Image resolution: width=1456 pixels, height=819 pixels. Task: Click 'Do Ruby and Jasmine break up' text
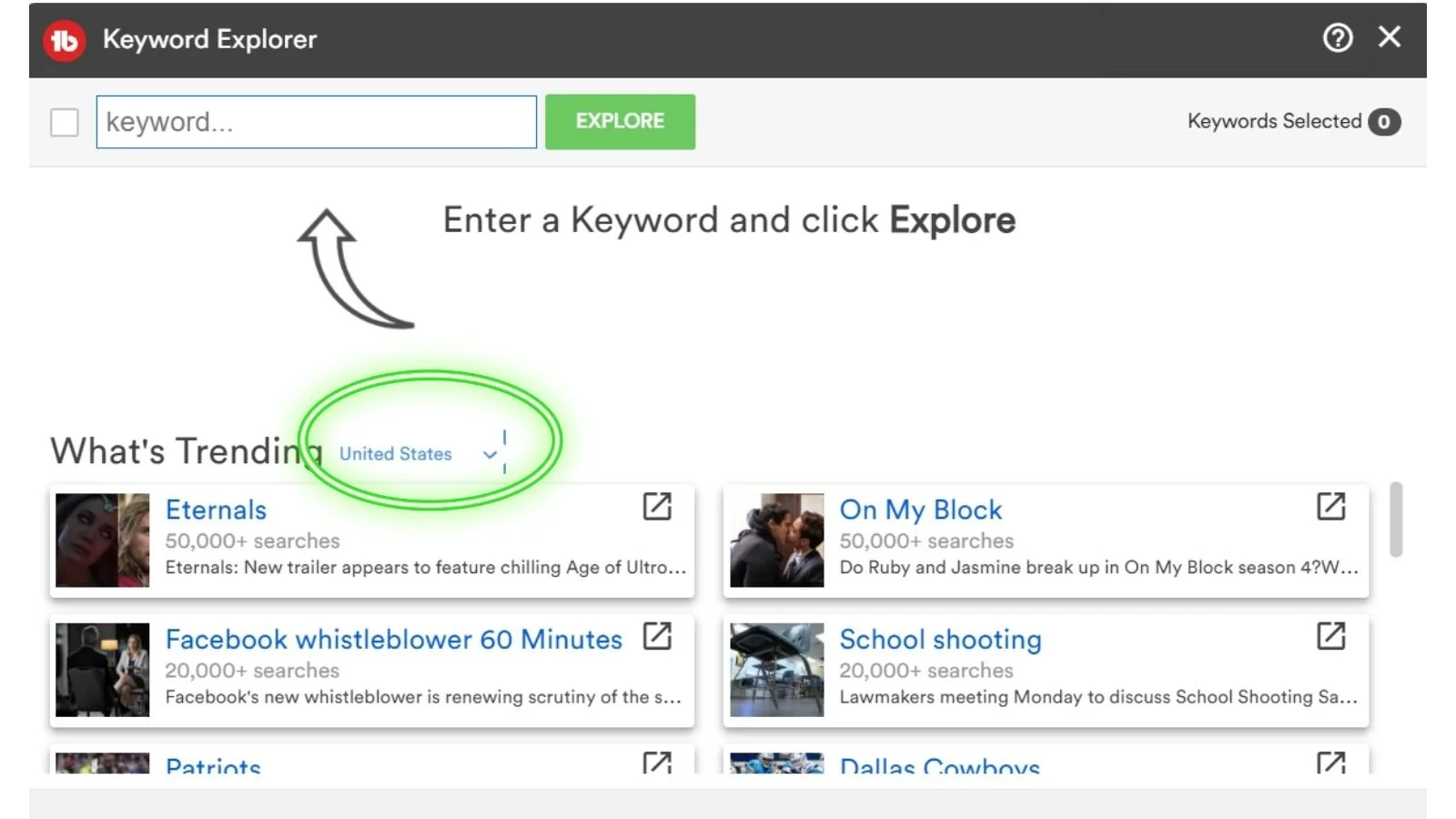(x=1098, y=568)
